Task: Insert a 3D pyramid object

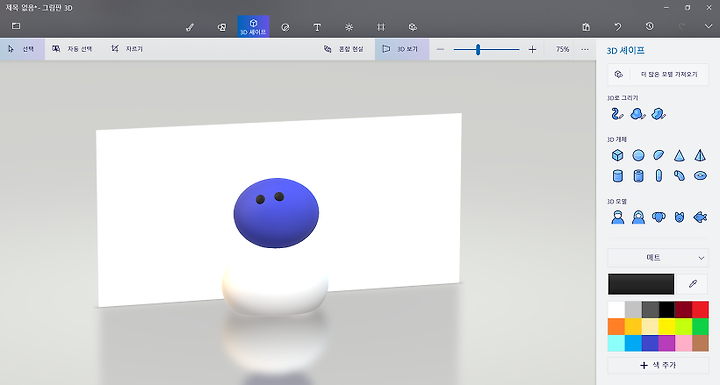Action: coord(700,155)
